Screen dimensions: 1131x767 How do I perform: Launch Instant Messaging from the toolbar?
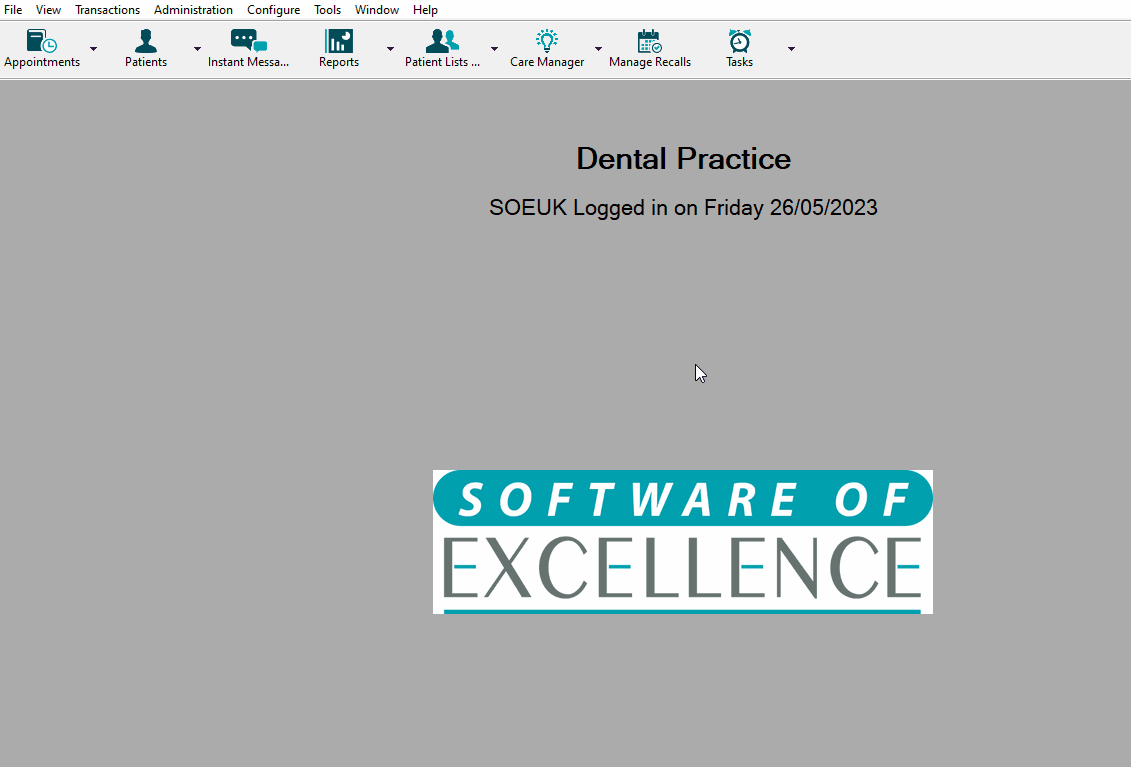point(249,41)
